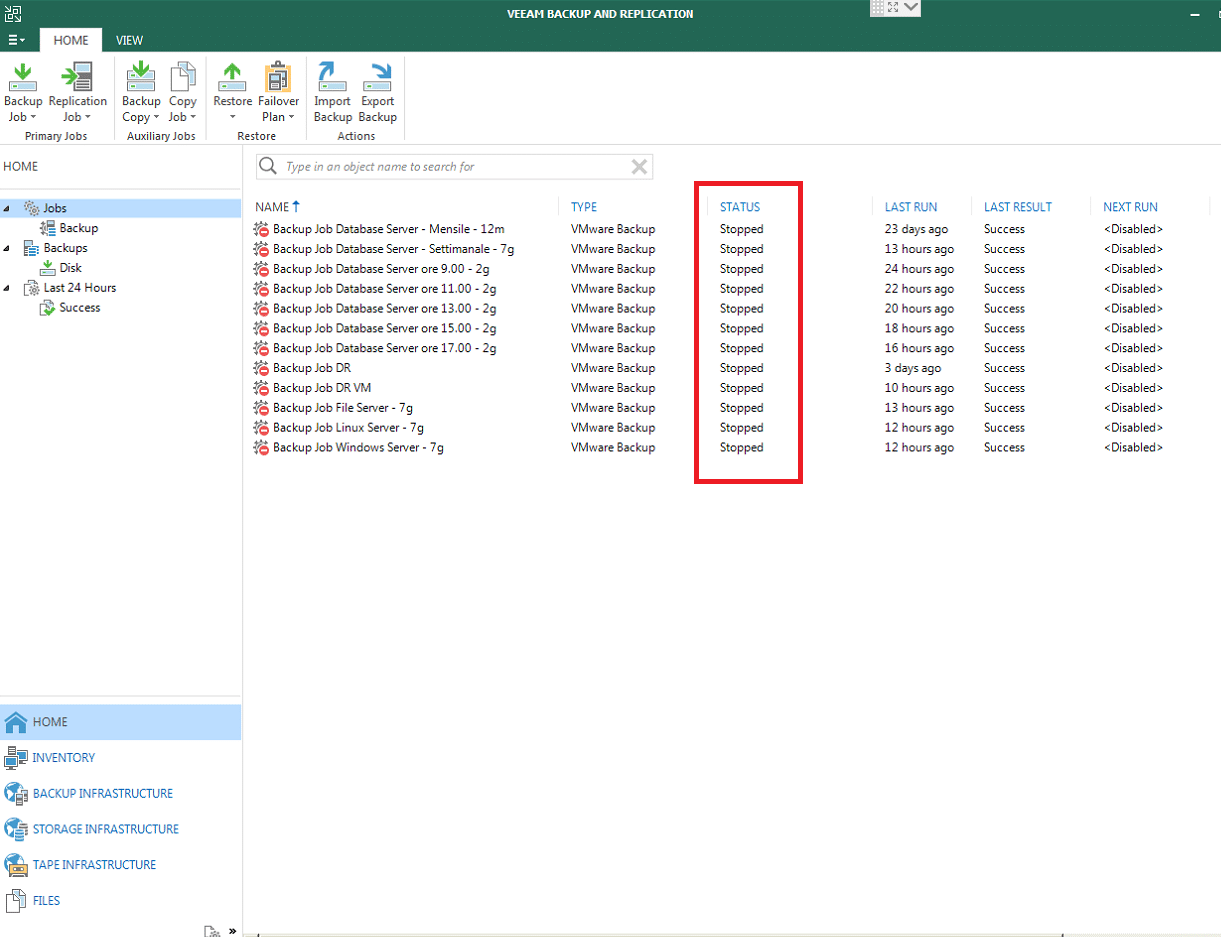
Task: Click the Import Backup icon
Action: 332,77
